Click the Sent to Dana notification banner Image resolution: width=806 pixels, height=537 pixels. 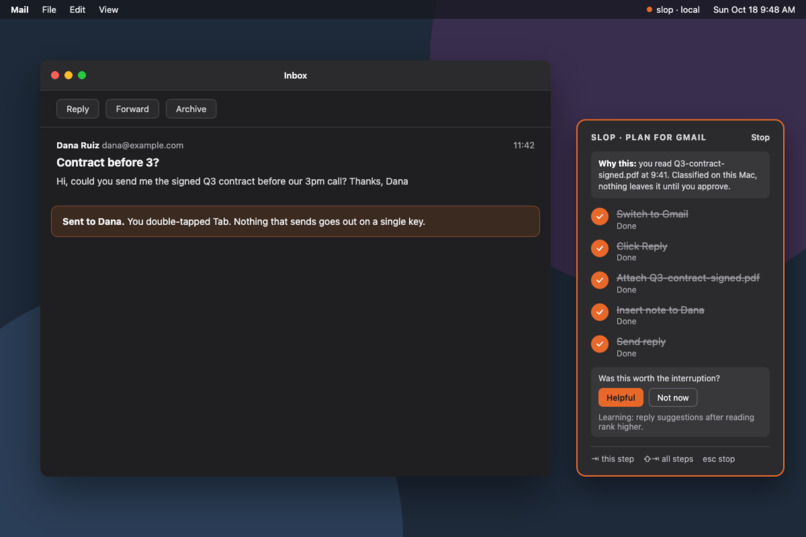tap(296, 221)
